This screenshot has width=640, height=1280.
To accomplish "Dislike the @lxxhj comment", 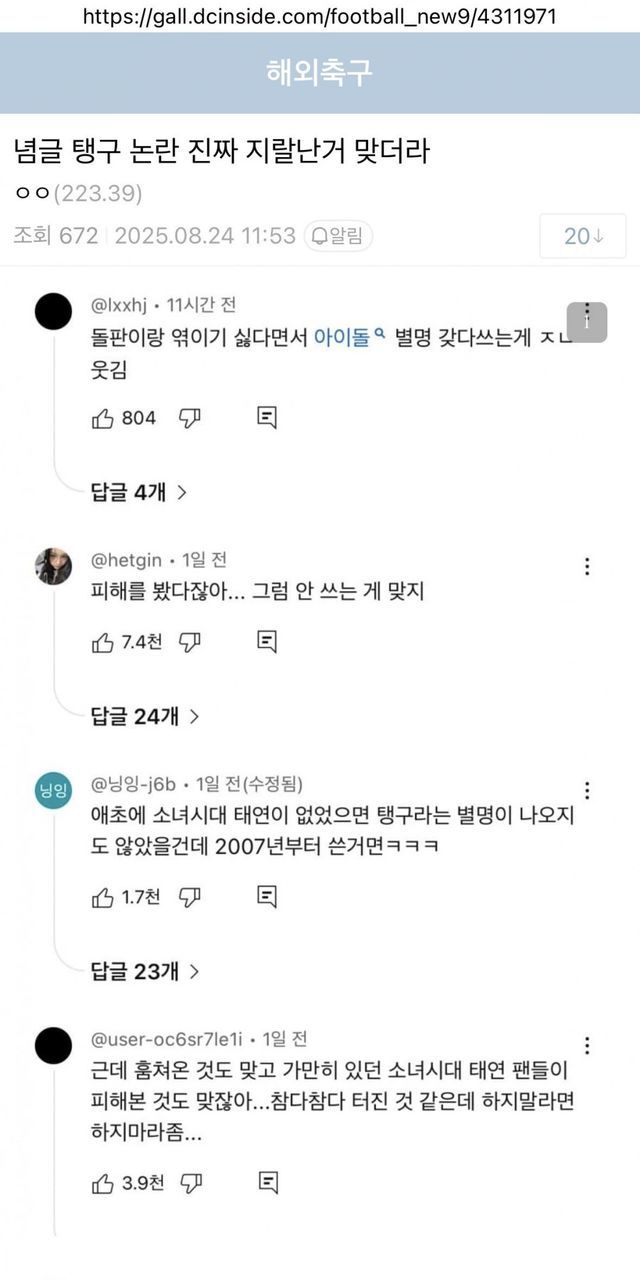I will click(x=189, y=418).
